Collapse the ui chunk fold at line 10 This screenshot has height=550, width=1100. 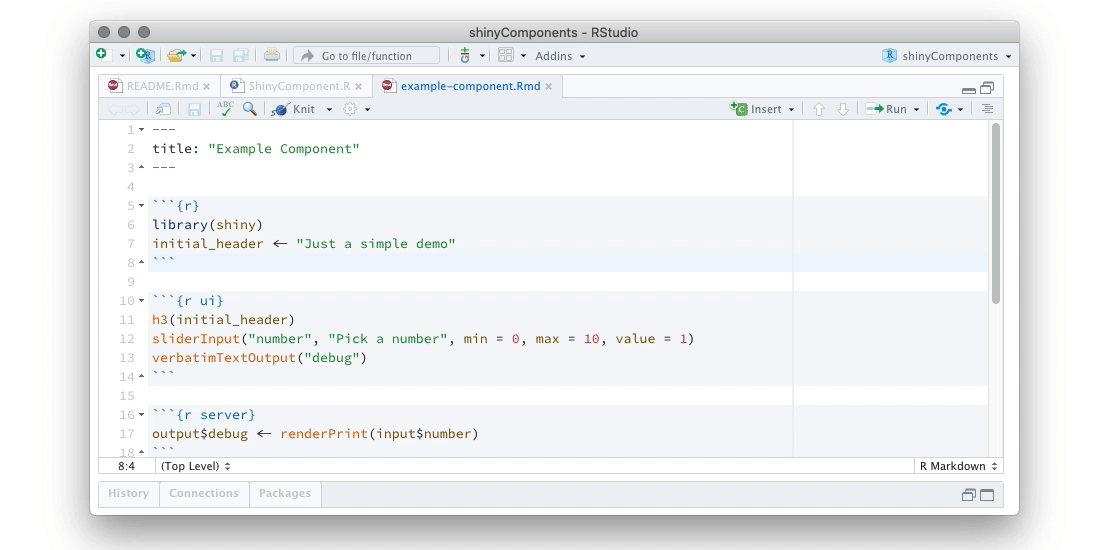141,301
